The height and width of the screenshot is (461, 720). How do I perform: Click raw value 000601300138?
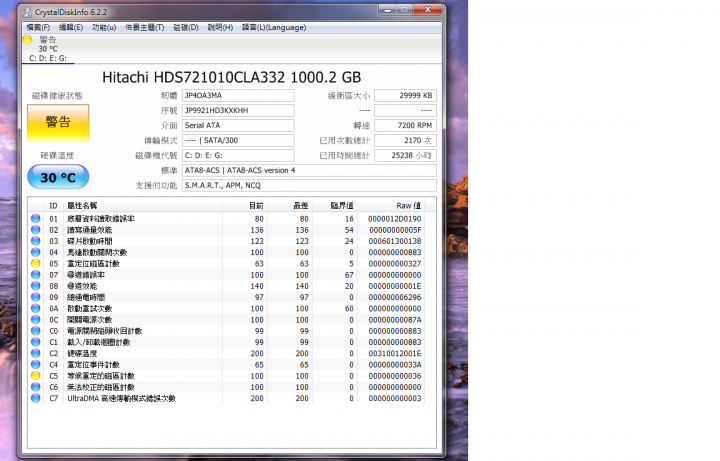(x=394, y=241)
